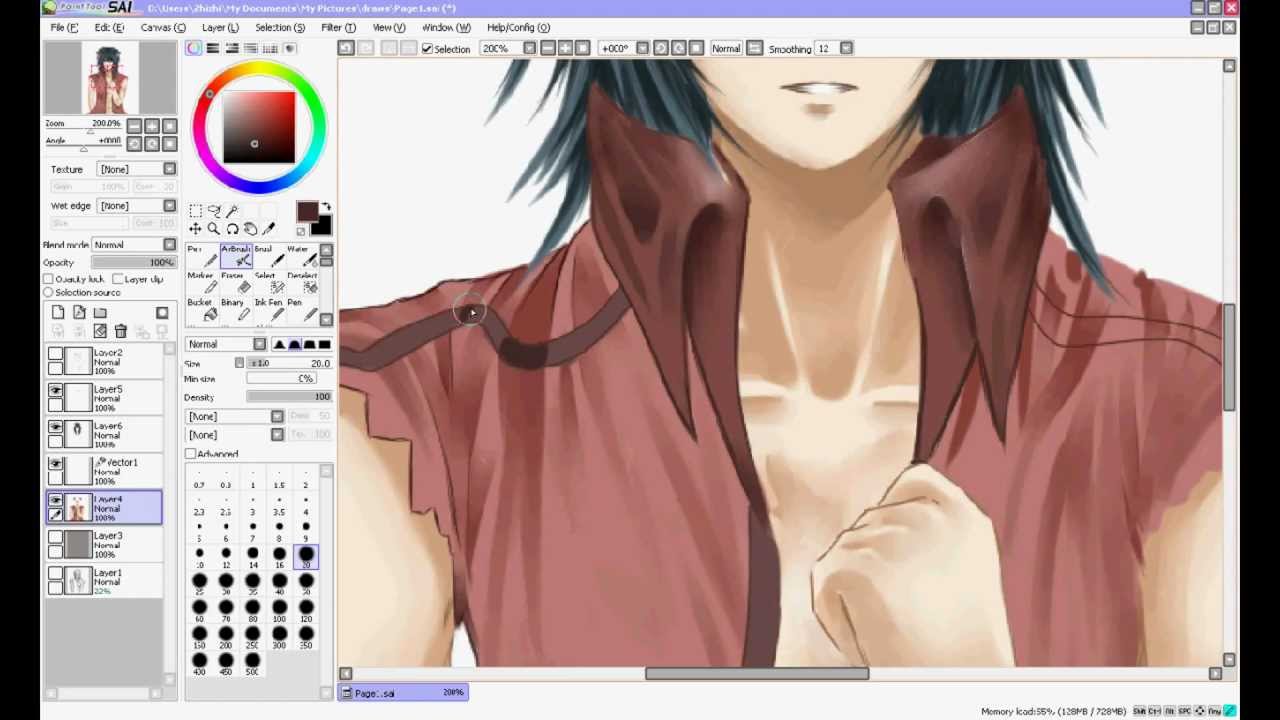Create a new linework layer
1280x720 pixels.
79,313
